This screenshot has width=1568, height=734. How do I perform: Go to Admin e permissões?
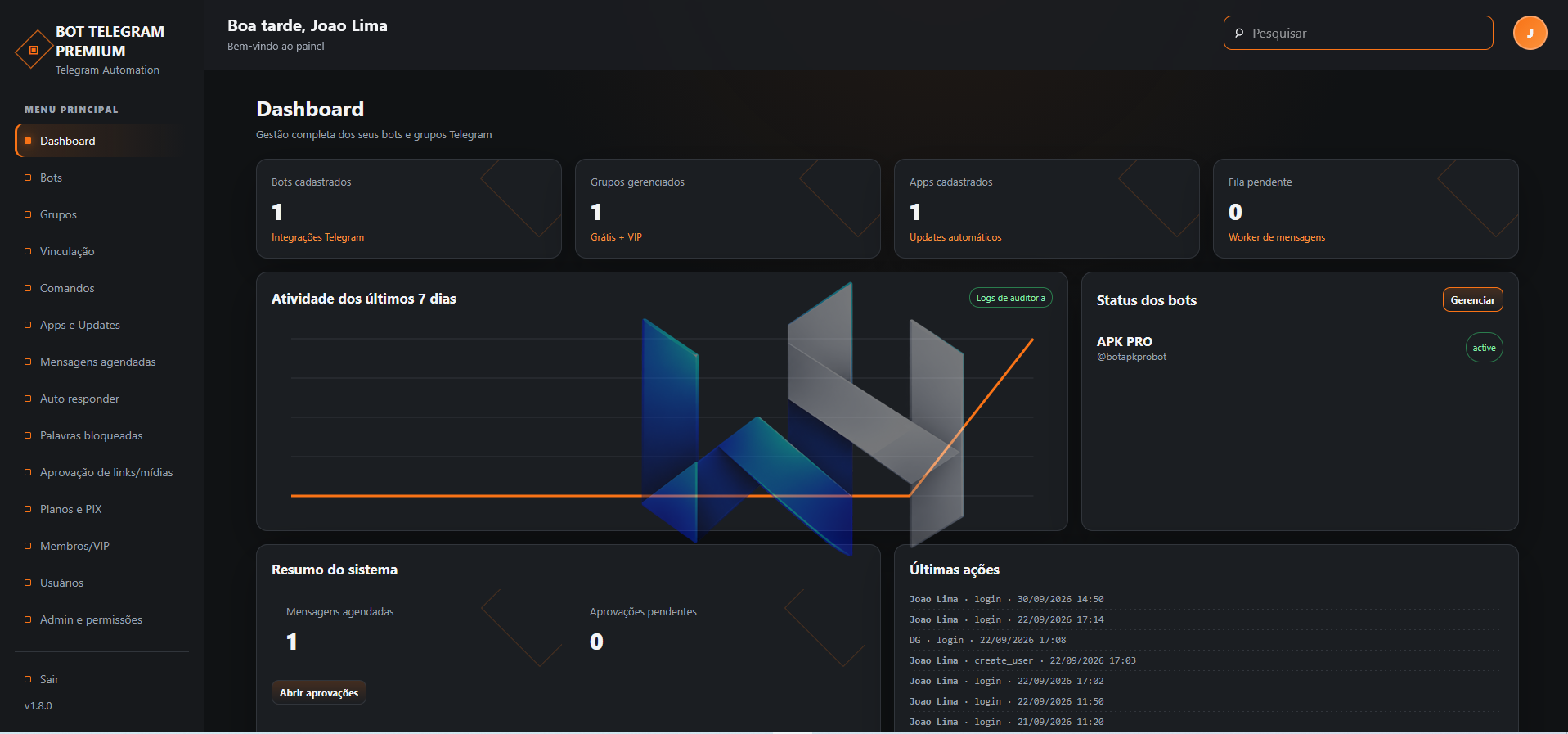point(101,619)
